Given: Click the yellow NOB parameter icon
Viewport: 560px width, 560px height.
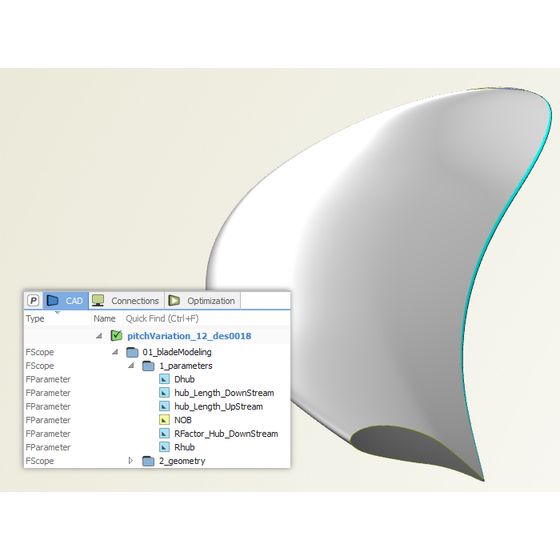Looking at the screenshot, I should [164, 420].
